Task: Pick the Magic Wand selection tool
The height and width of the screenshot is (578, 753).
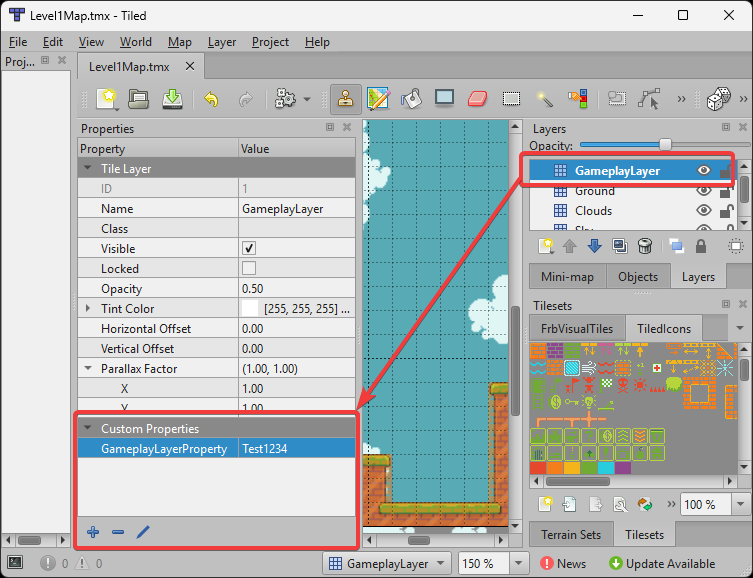Action: [x=545, y=99]
